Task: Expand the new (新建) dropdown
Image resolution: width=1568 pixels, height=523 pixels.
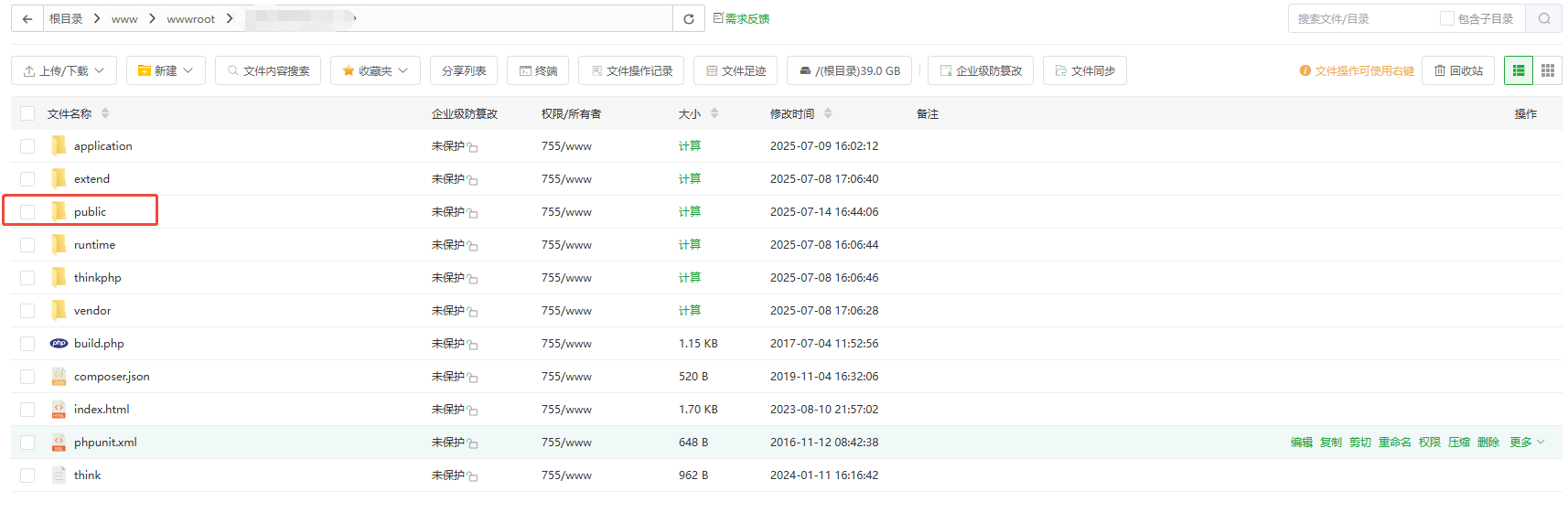Action: pos(166,70)
